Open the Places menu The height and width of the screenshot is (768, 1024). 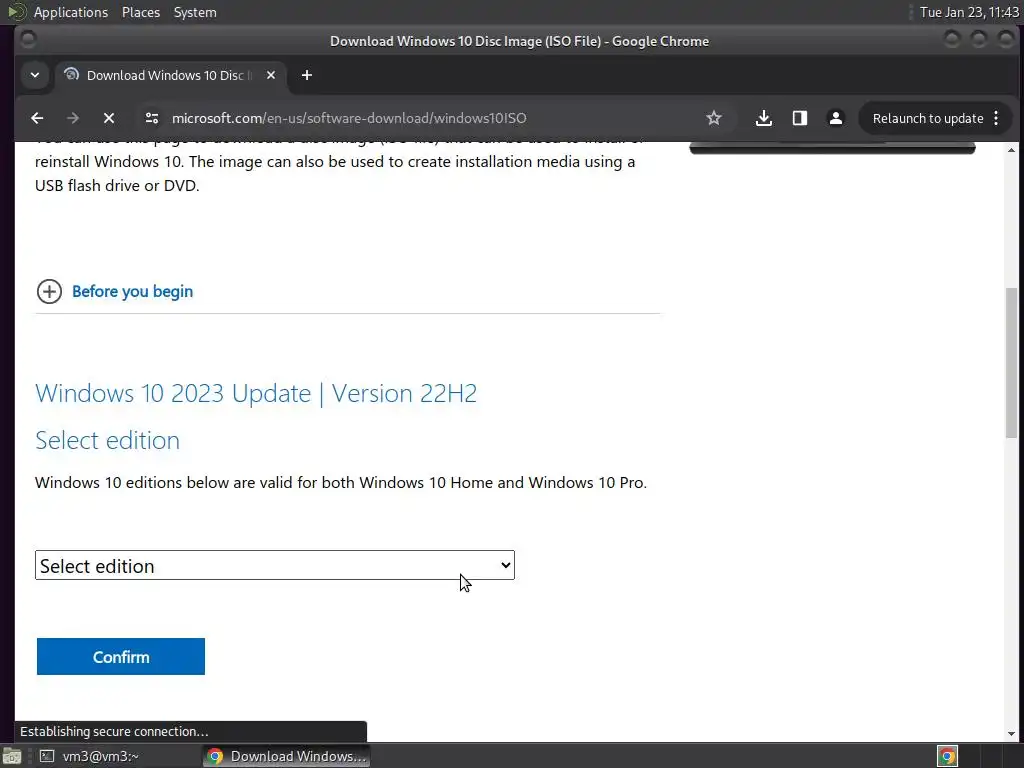pos(141,12)
